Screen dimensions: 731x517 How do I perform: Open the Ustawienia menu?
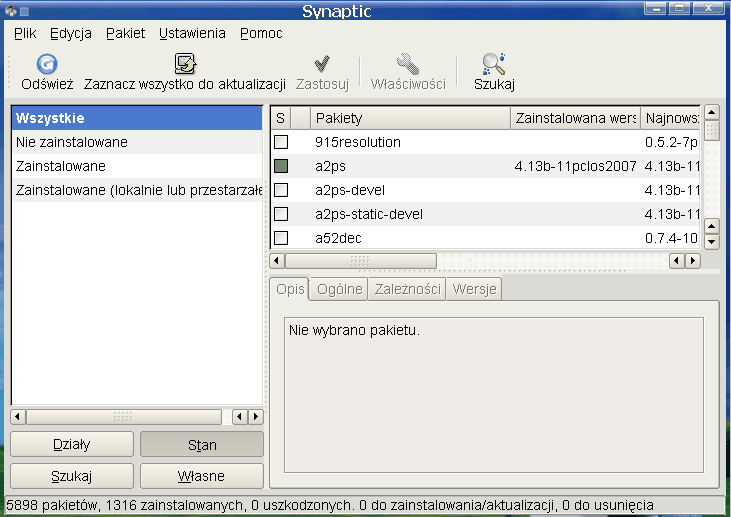[192, 33]
